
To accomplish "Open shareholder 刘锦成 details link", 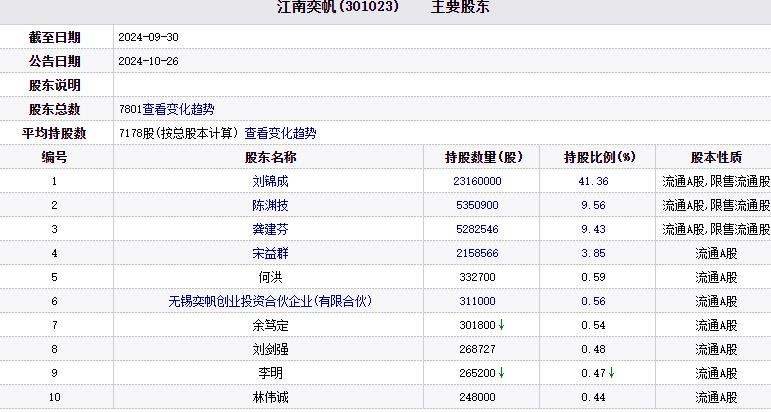I will pyautogui.click(x=270, y=181).
